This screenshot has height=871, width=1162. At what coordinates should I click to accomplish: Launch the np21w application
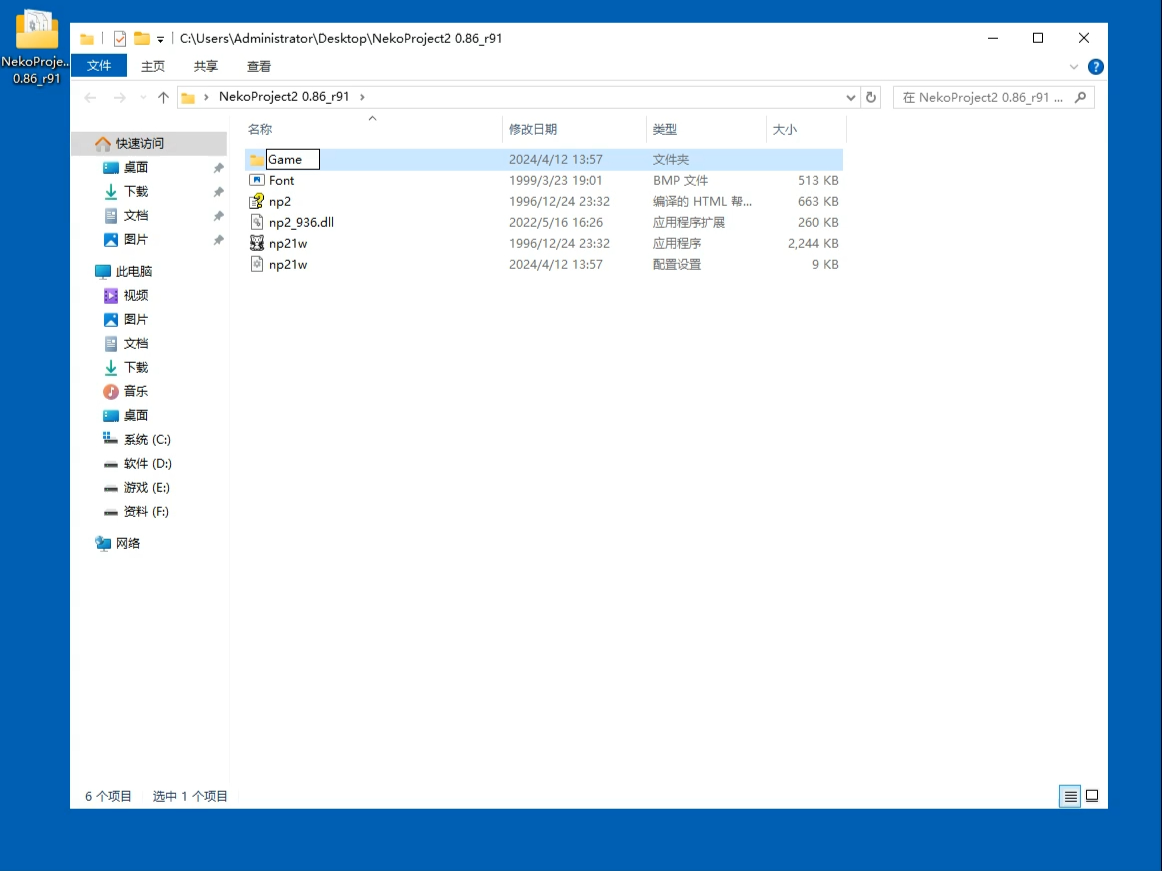click(288, 243)
